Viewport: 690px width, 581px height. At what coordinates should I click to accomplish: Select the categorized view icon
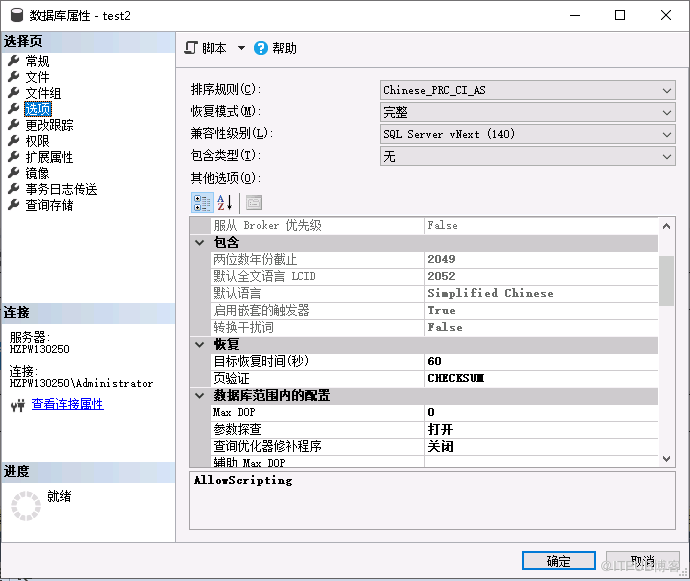pyautogui.click(x=201, y=202)
